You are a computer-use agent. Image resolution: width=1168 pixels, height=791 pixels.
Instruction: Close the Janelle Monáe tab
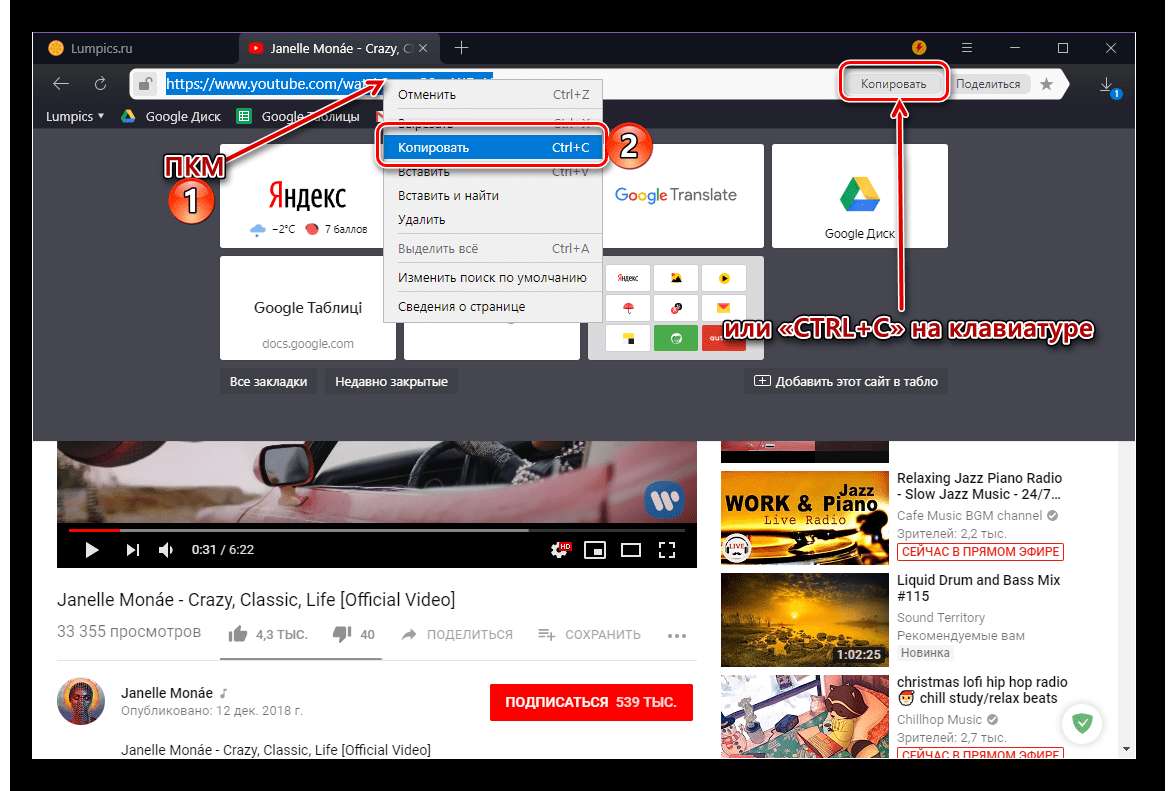click(423, 48)
